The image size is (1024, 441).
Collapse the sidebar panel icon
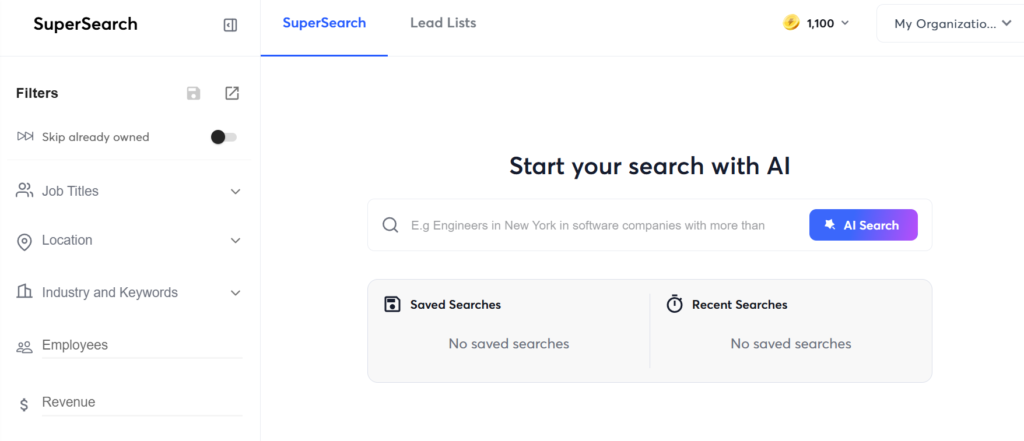pyautogui.click(x=230, y=25)
